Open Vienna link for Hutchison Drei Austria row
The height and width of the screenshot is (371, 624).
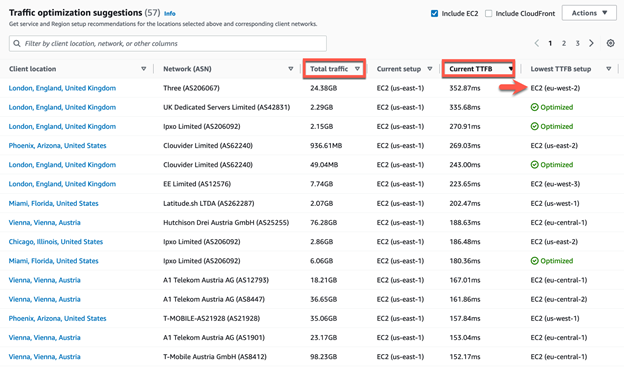pyautogui.click(x=45, y=223)
